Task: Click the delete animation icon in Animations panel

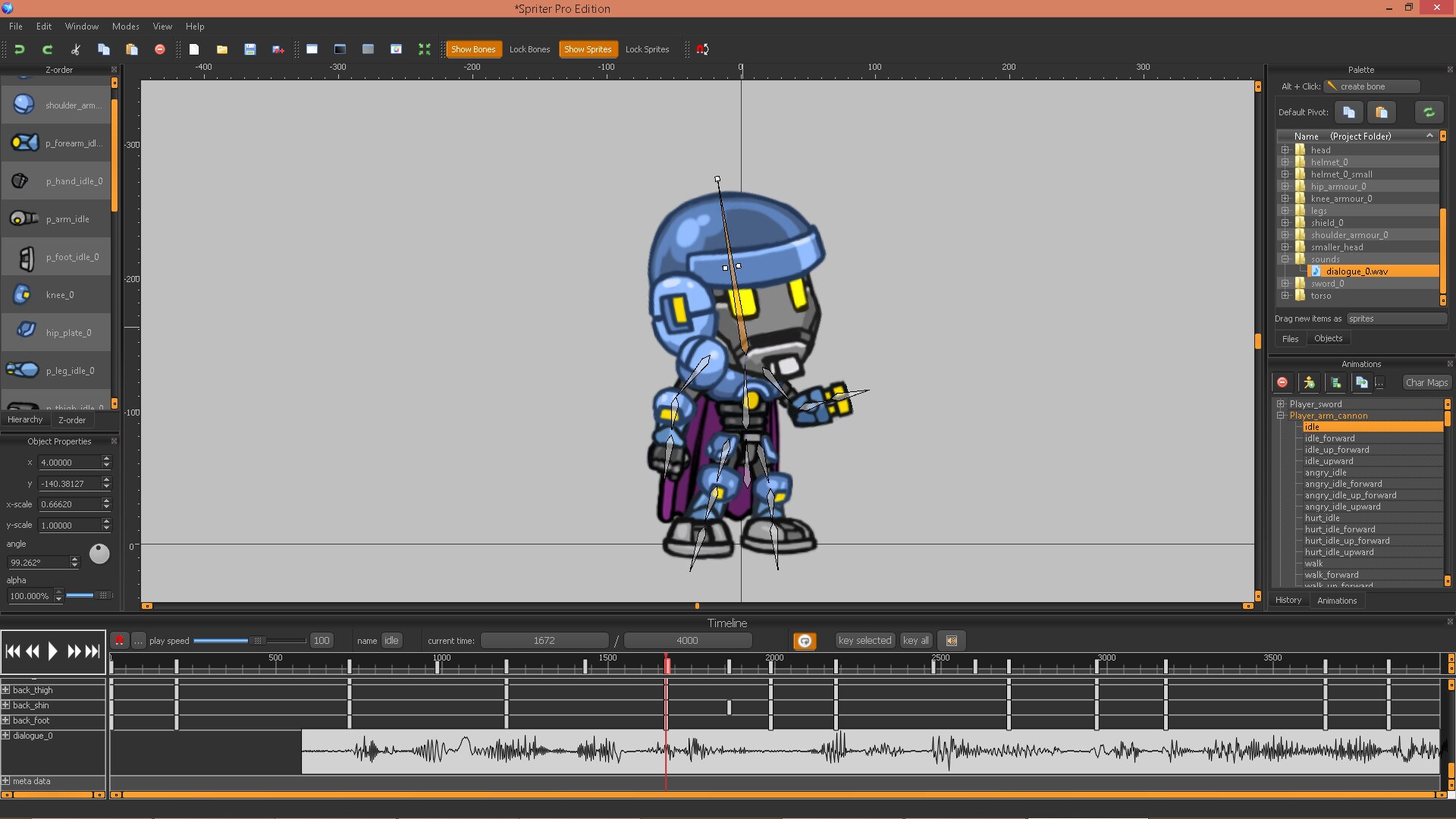Action: [x=1284, y=382]
